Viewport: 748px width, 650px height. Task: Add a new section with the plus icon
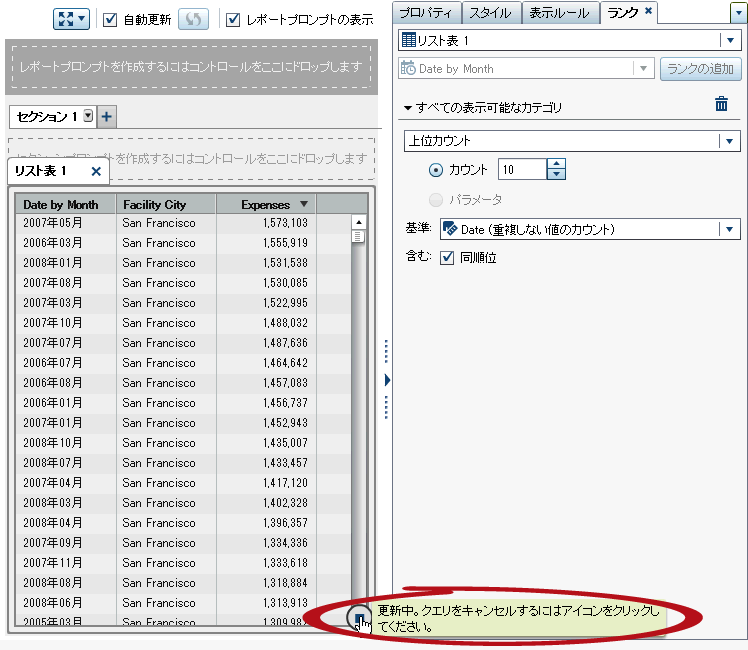(x=107, y=116)
